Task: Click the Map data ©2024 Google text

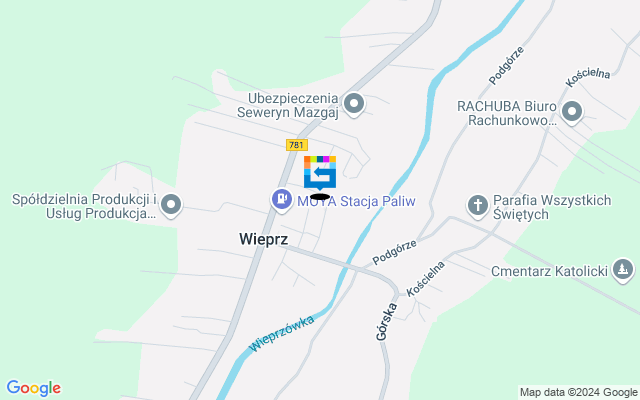Action: [578, 393]
